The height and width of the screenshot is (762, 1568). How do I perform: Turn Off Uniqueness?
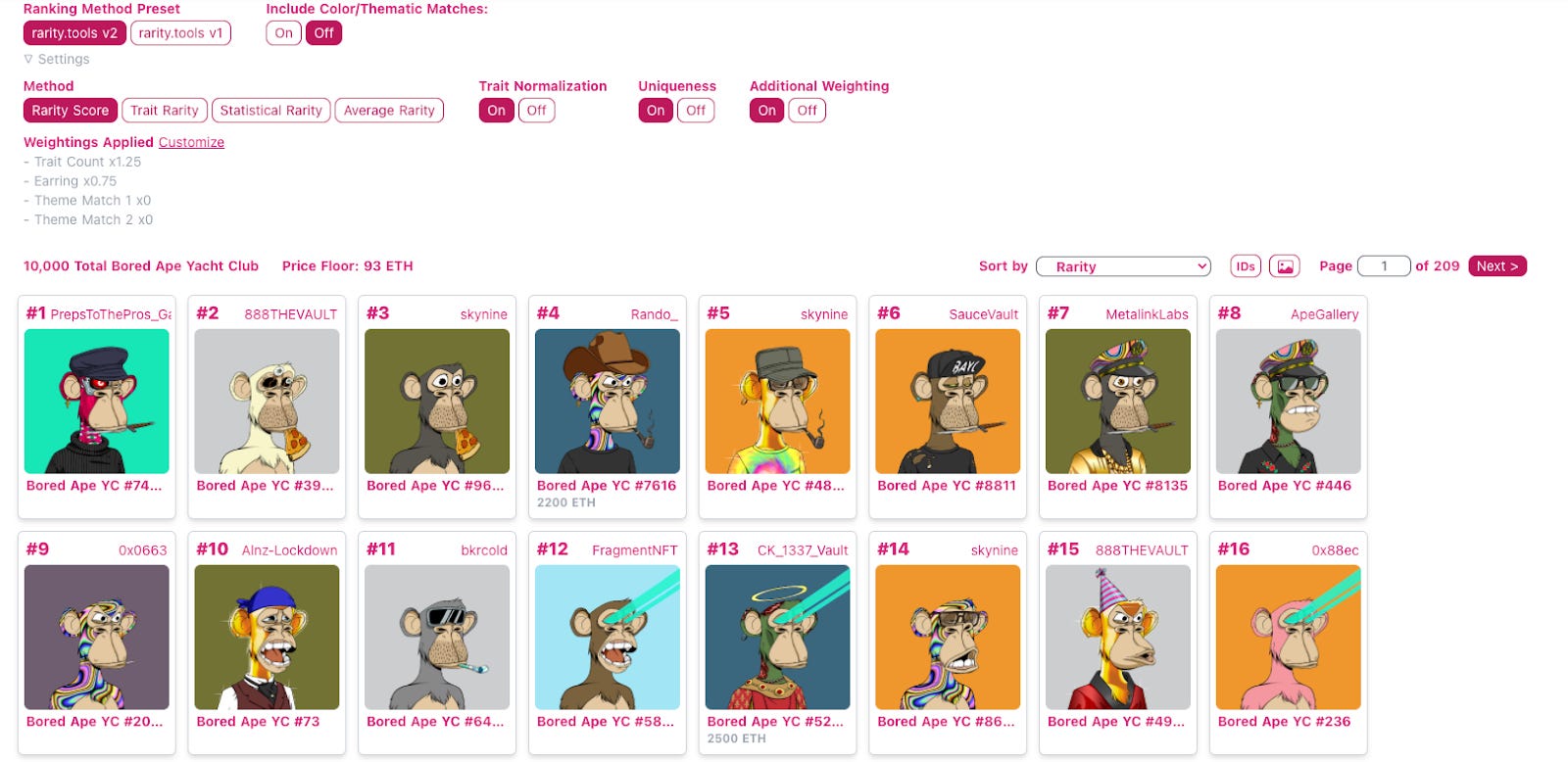click(696, 111)
